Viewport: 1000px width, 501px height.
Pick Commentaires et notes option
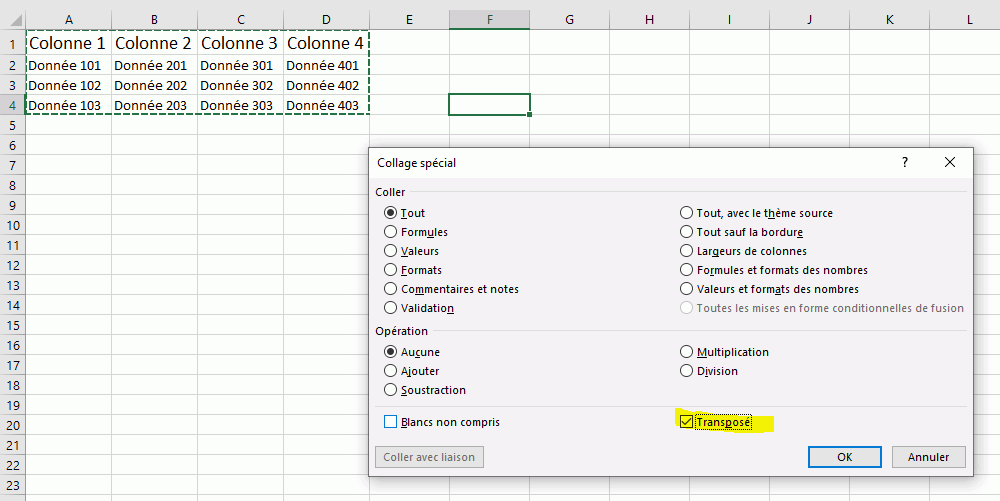[391, 289]
